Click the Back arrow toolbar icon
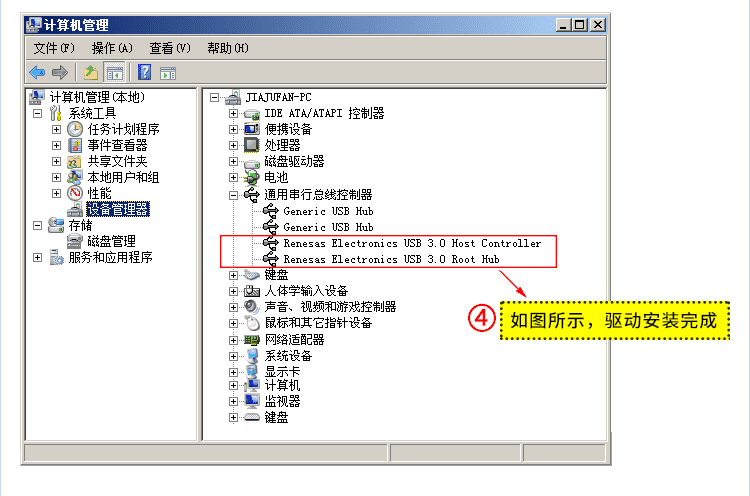 click(37, 73)
